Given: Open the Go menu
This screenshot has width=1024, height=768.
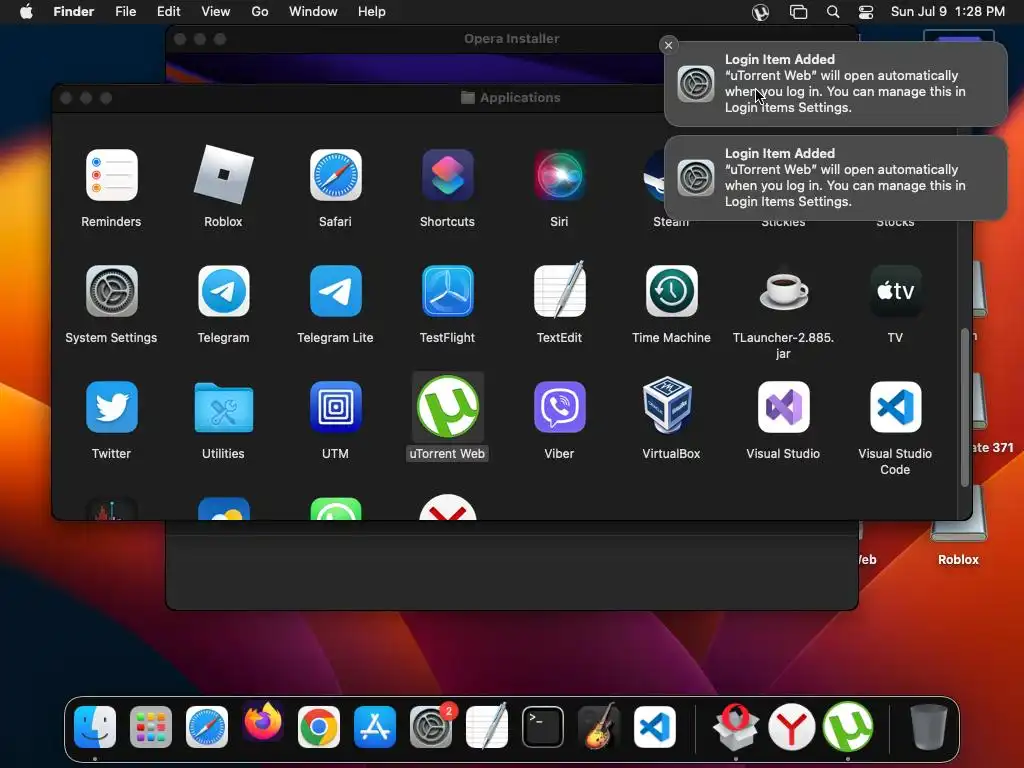Looking at the screenshot, I should [260, 12].
